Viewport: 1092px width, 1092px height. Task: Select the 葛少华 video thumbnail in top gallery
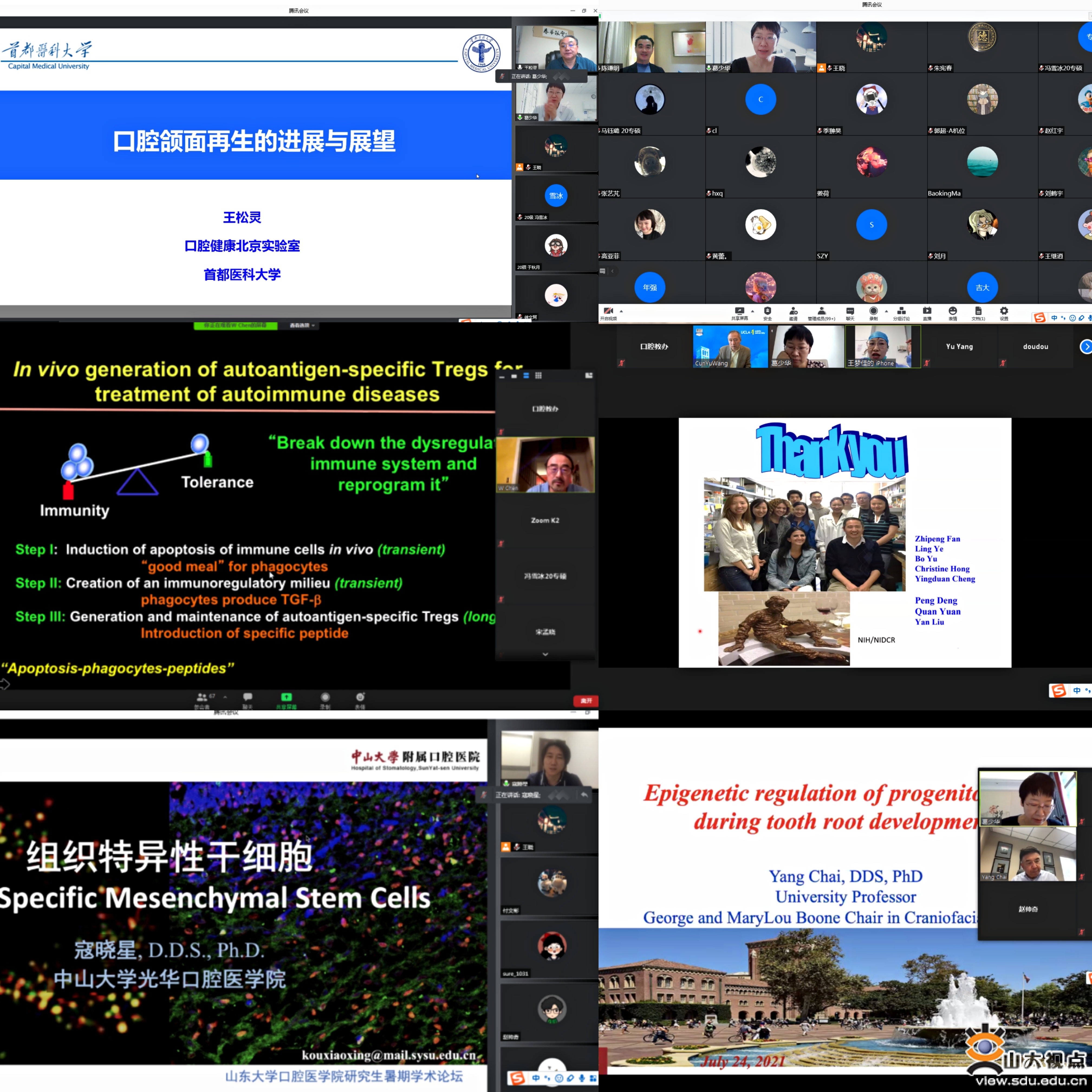760,46
